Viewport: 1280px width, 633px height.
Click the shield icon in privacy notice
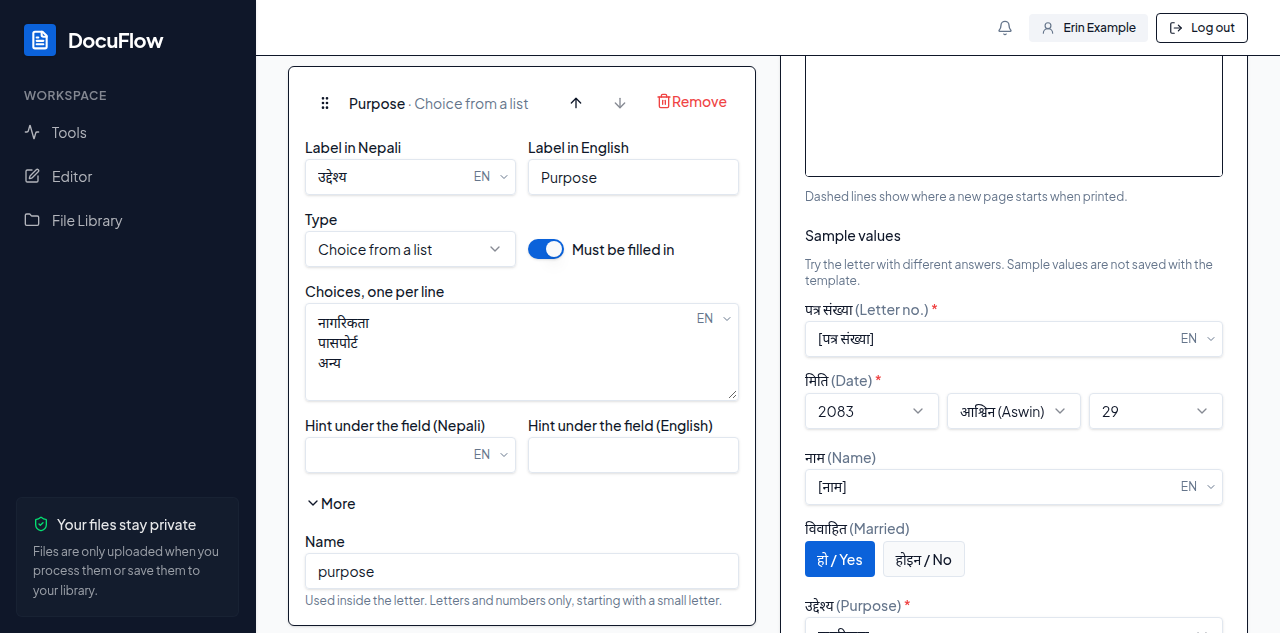click(x=41, y=524)
